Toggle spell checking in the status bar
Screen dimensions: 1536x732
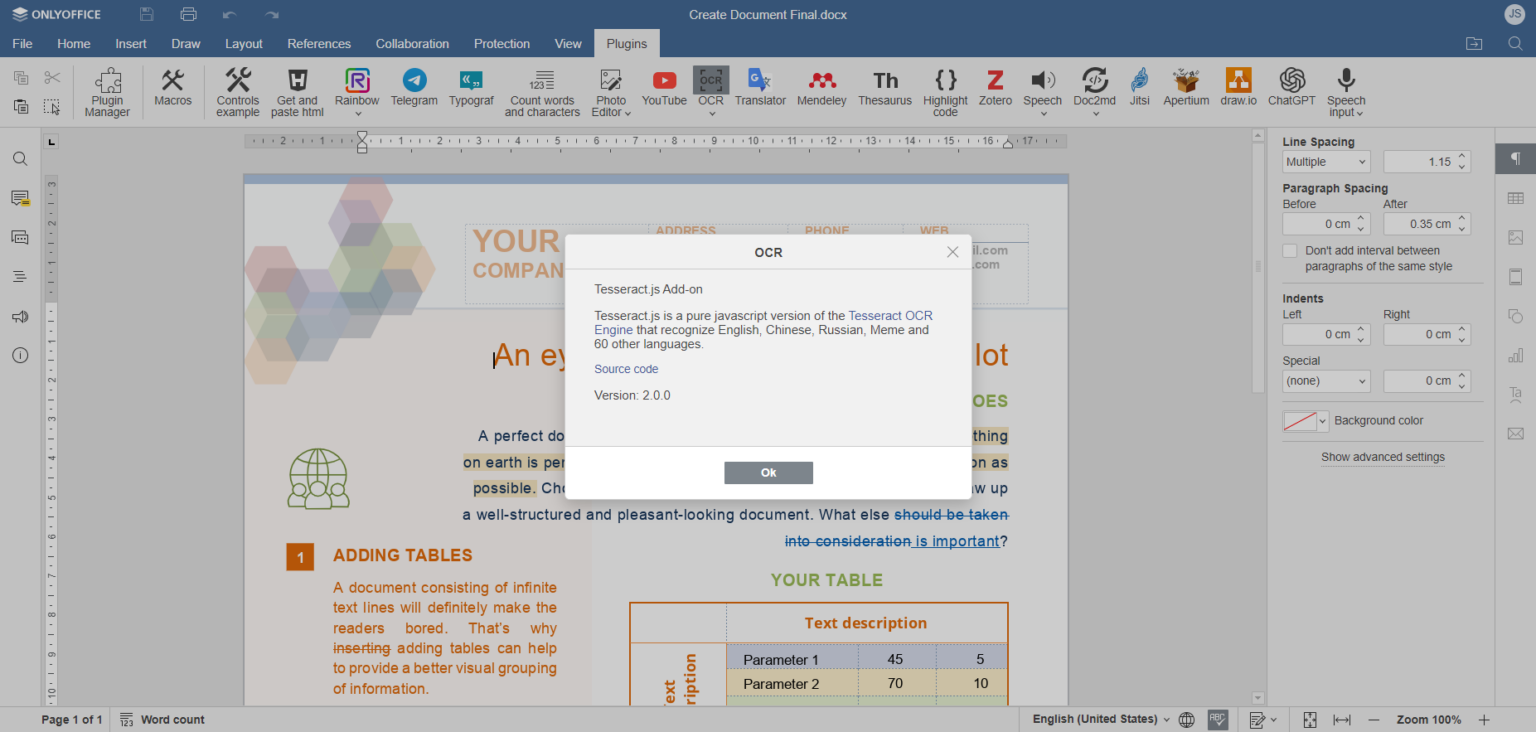(1218, 719)
